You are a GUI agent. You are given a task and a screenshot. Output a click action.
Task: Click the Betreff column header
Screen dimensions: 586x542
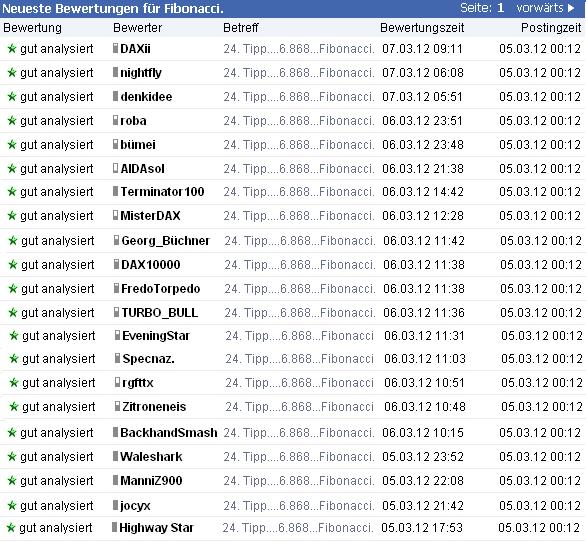pyautogui.click(x=241, y=28)
